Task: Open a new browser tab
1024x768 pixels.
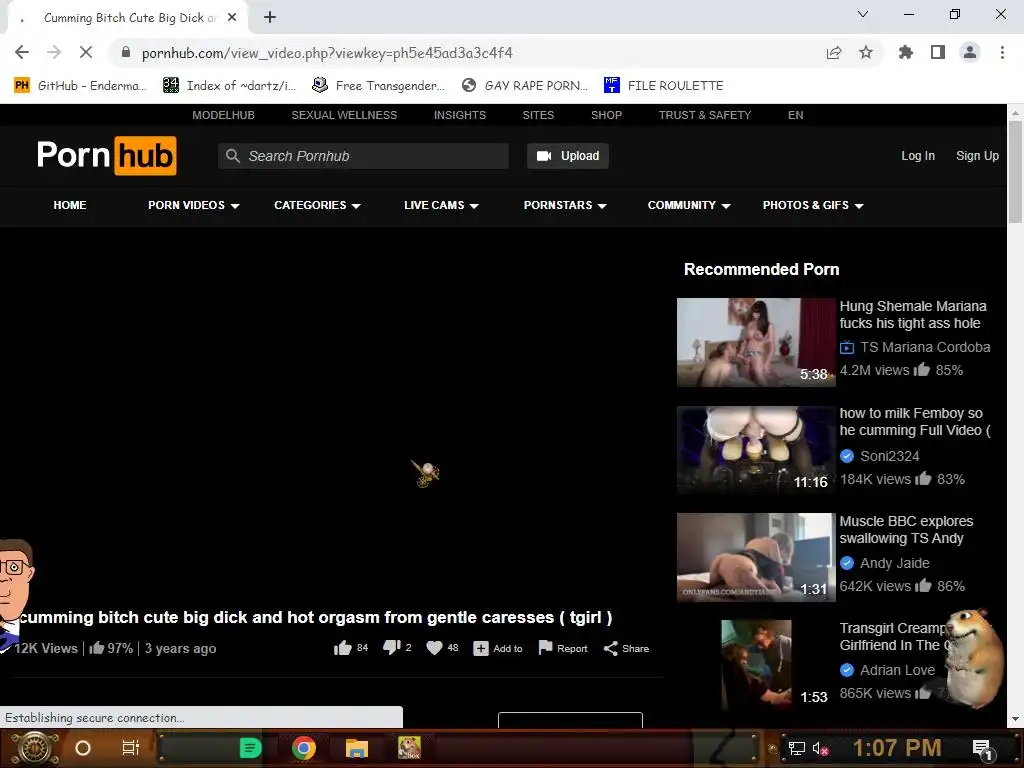Action: click(270, 18)
